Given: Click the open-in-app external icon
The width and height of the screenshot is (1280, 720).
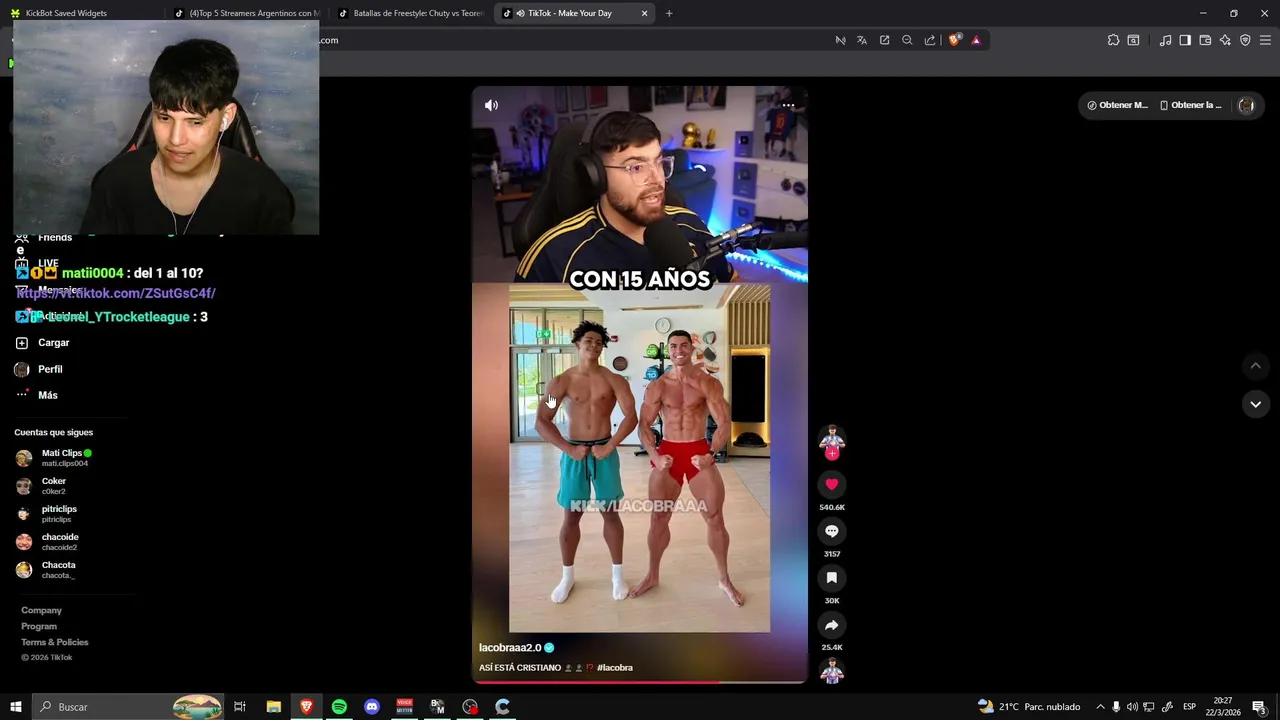Looking at the screenshot, I should pos(884,40).
